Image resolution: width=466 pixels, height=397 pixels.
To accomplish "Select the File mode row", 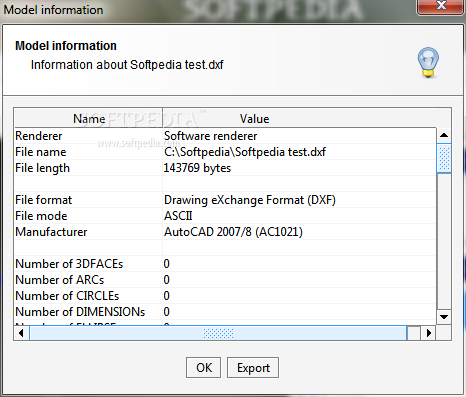I will click(x=225, y=216).
